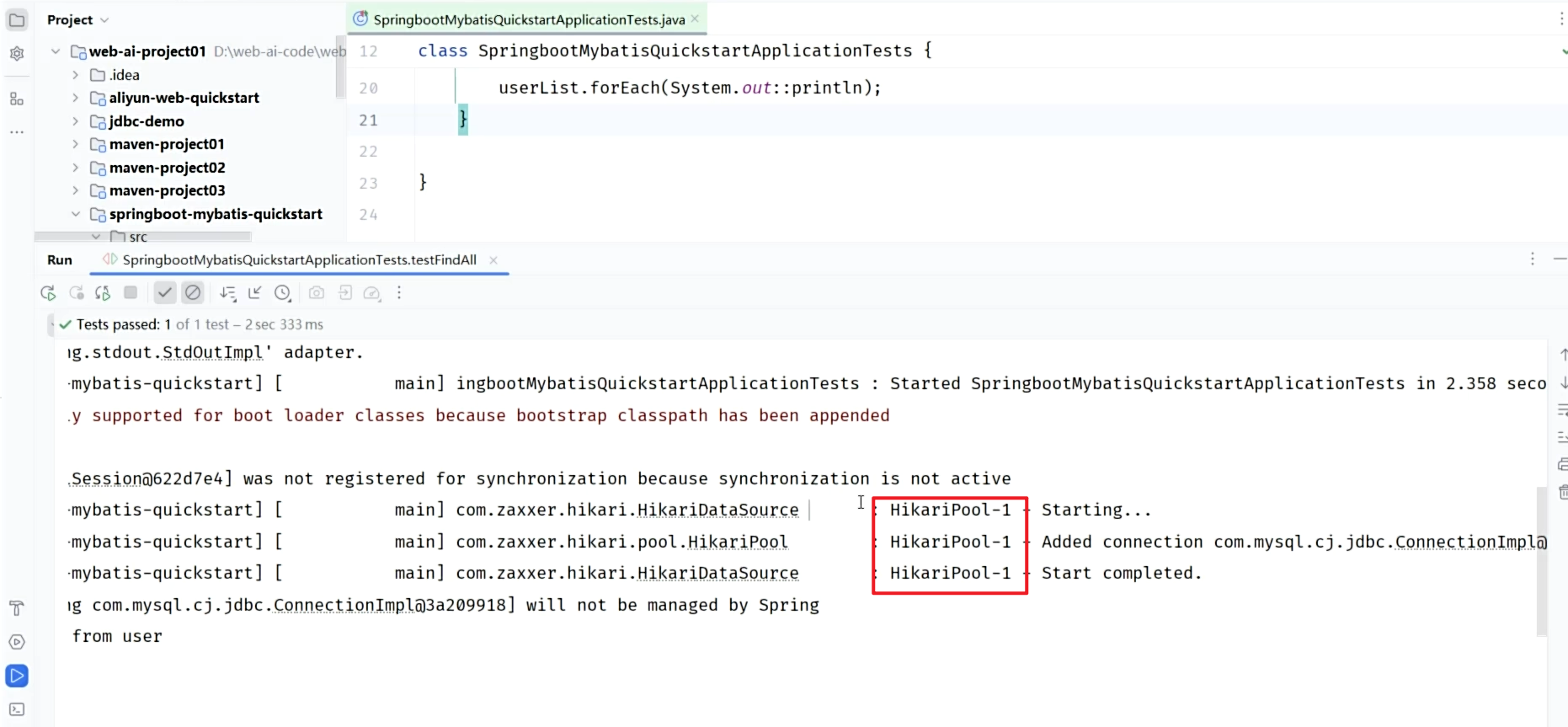Select springboot-mybatis-quickstart tree item
The width and height of the screenshot is (1568, 727).
(216, 214)
